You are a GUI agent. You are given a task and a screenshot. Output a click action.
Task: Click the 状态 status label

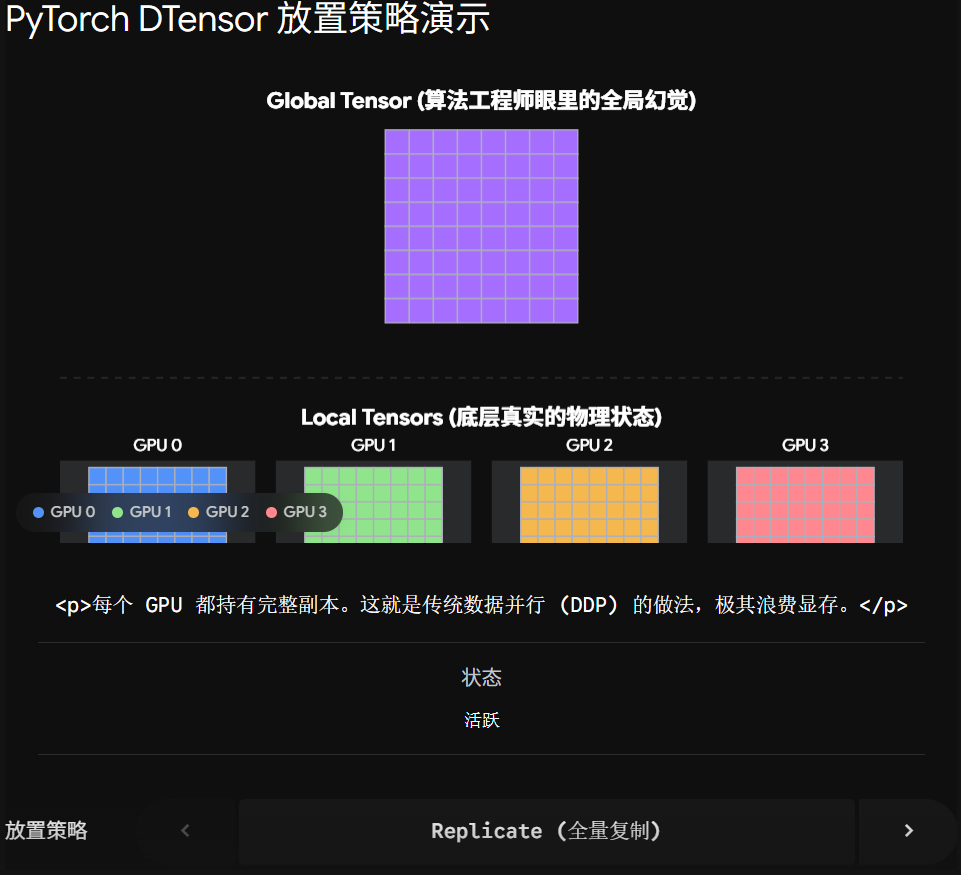481,678
